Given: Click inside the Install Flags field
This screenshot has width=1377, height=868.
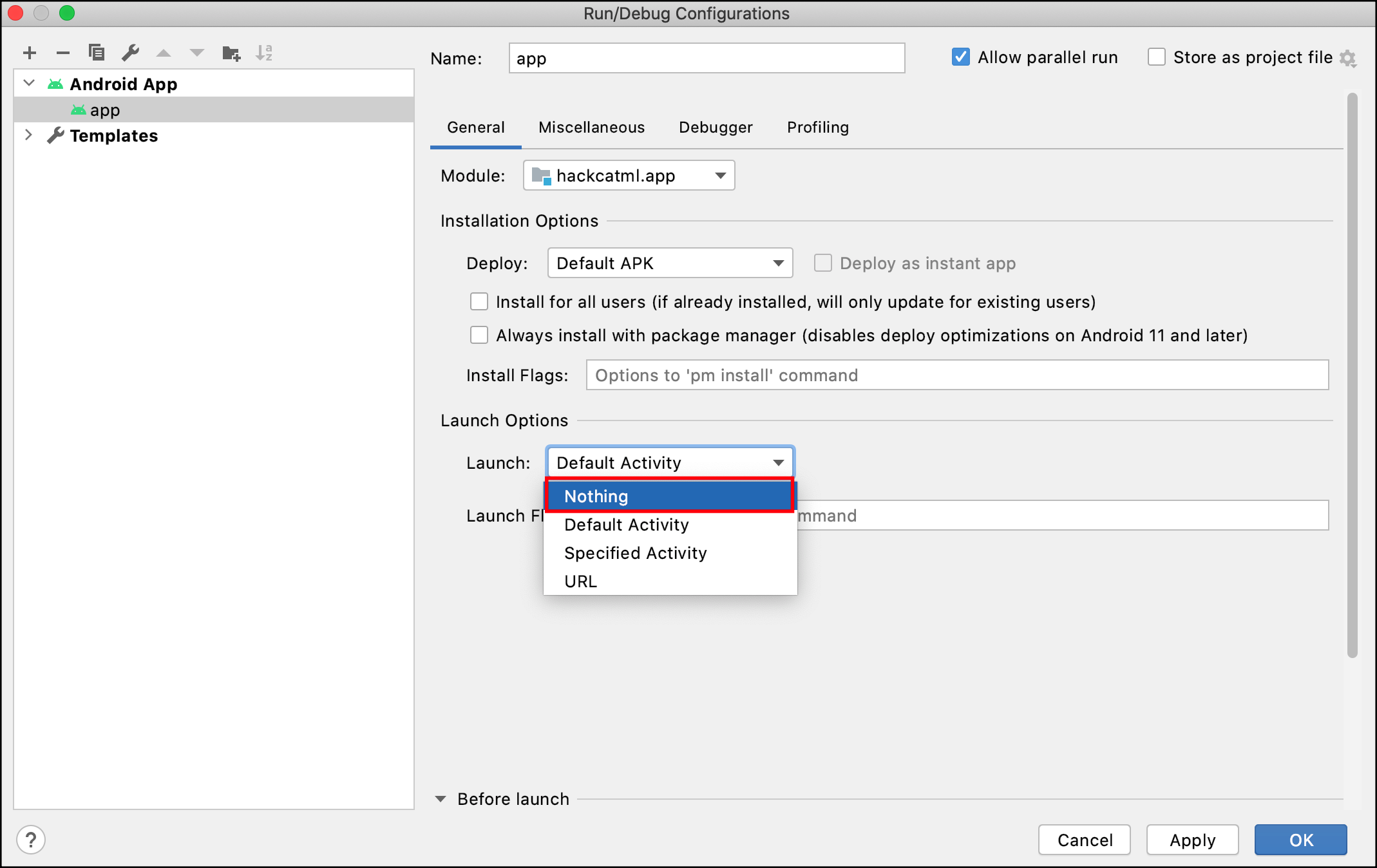Looking at the screenshot, I should tap(956, 375).
